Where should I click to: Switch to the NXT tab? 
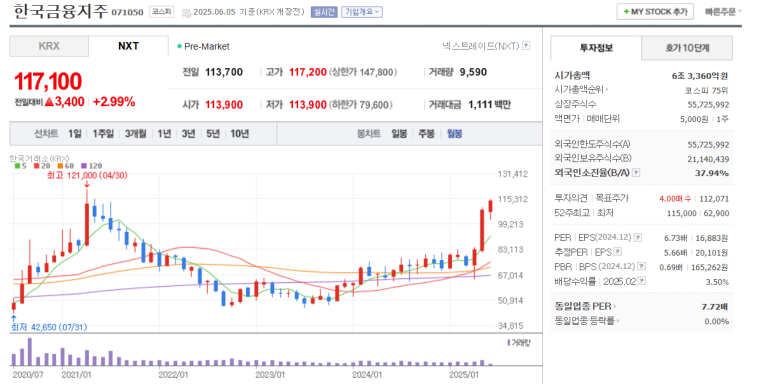click(x=128, y=46)
